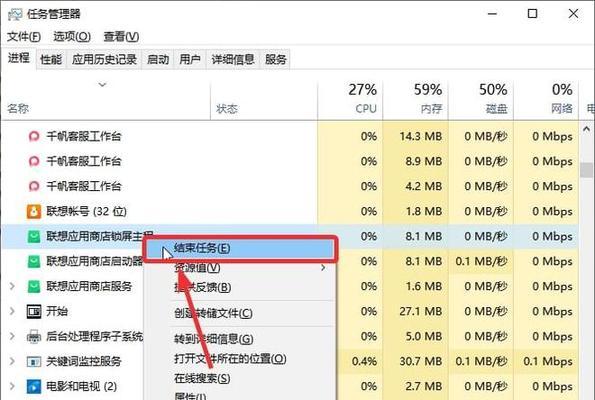595x400 pixels.
Task: Click the 后台处理程序子系统 printer icon
Action: (x=34, y=336)
